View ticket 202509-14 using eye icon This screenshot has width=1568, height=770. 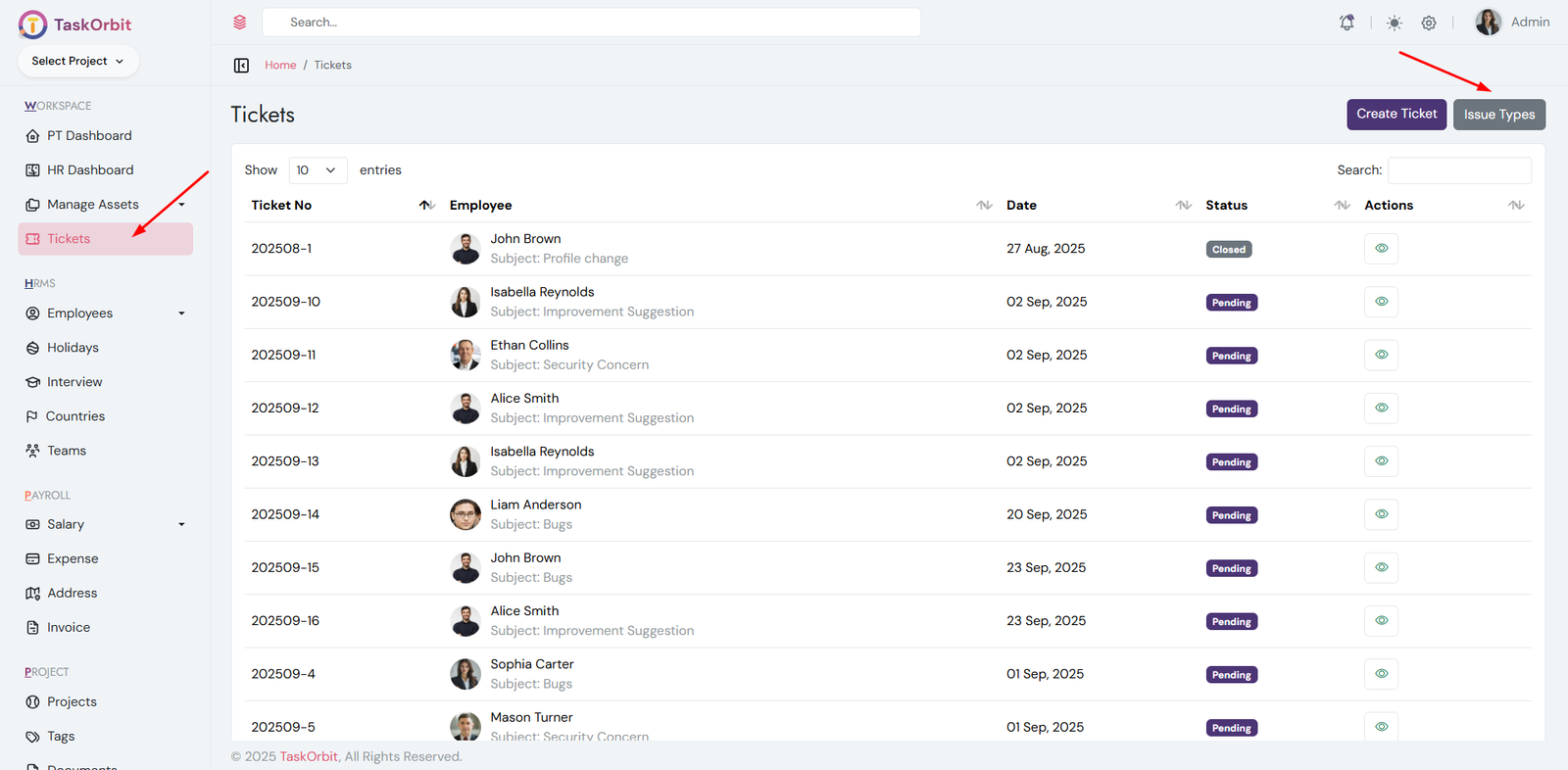tap(1381, 514)
